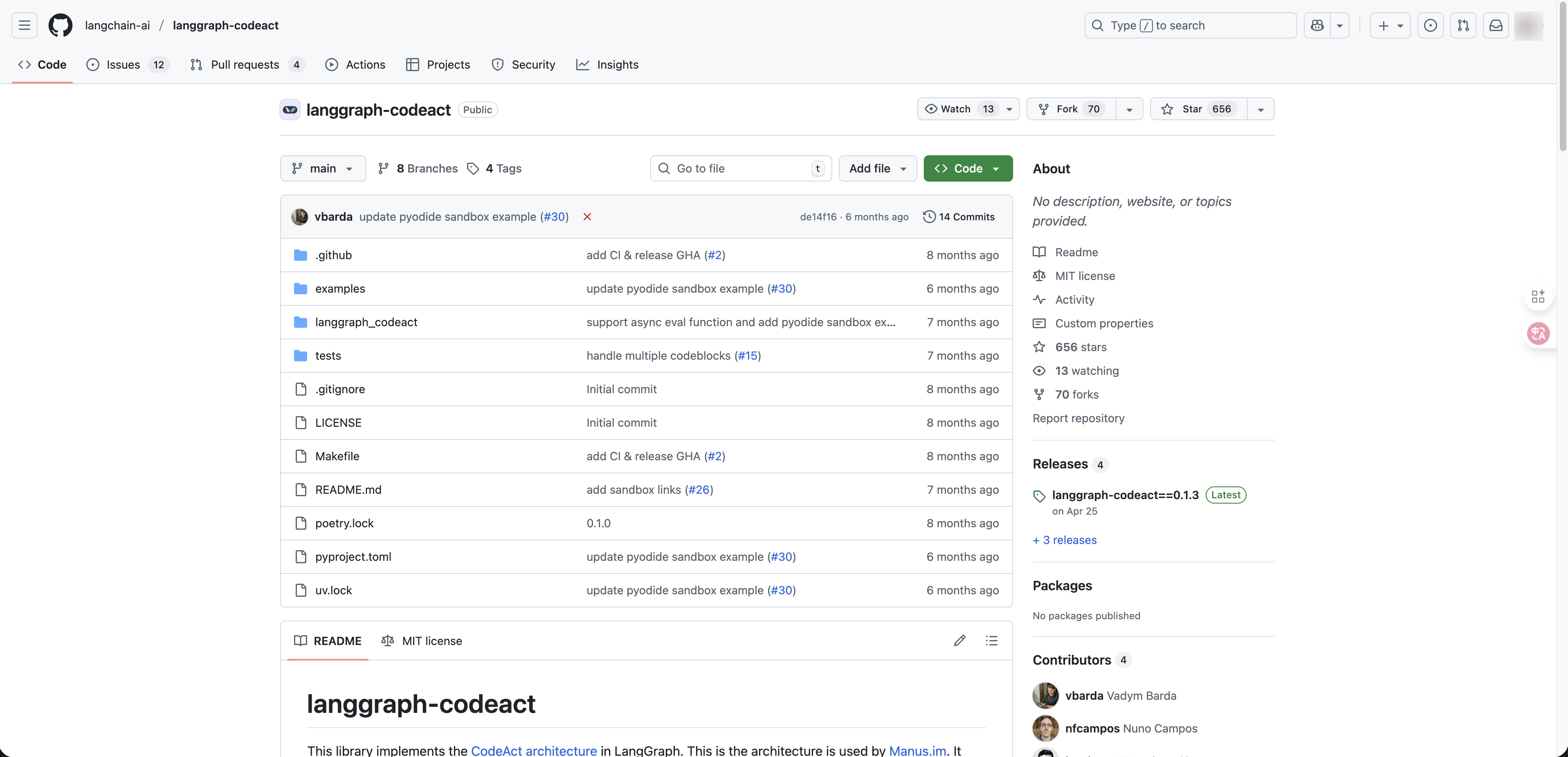
Task: Select the README tab in file viewer
Action: point(328,640)
